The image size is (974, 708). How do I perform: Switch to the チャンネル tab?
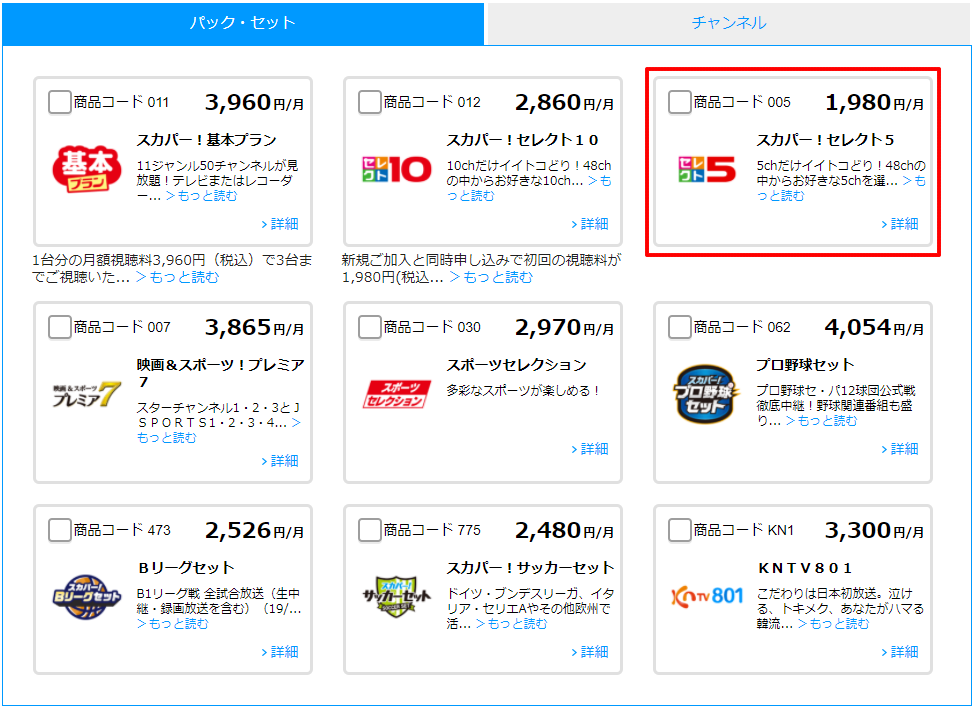pyautogui.click(x=729, y=23)
